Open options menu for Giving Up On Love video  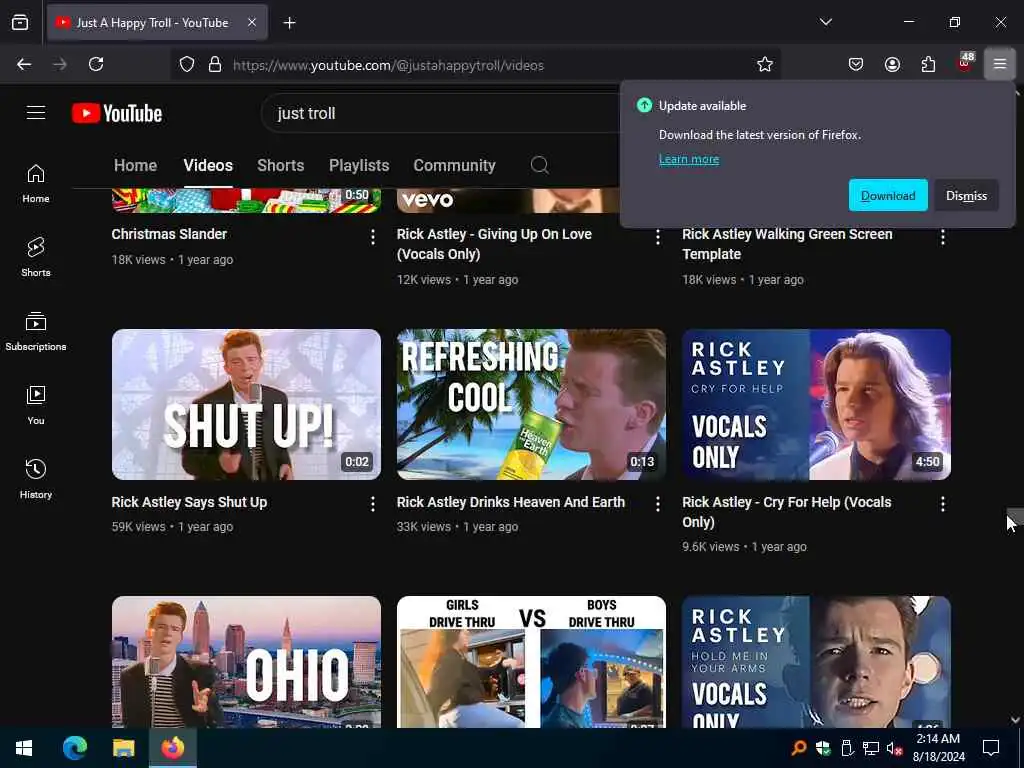[658, 237]
